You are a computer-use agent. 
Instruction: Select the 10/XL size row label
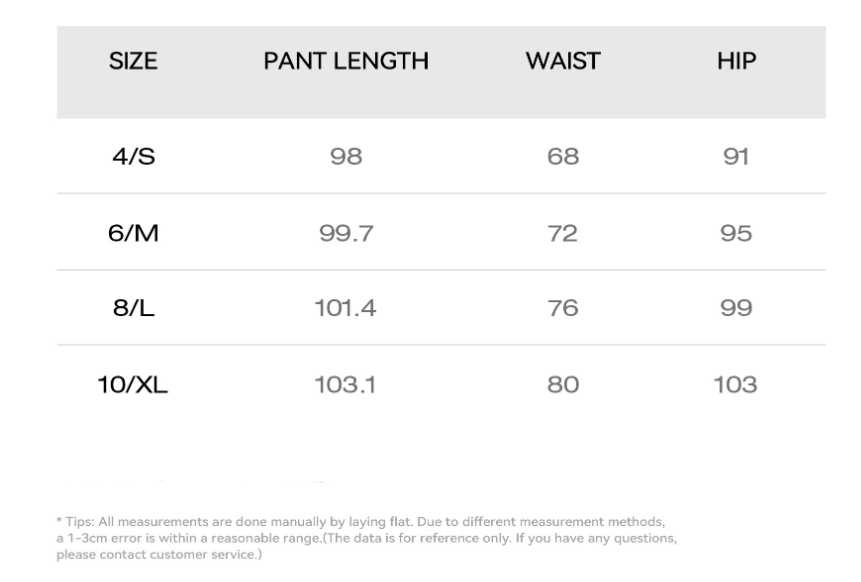(x=133, y=384)
